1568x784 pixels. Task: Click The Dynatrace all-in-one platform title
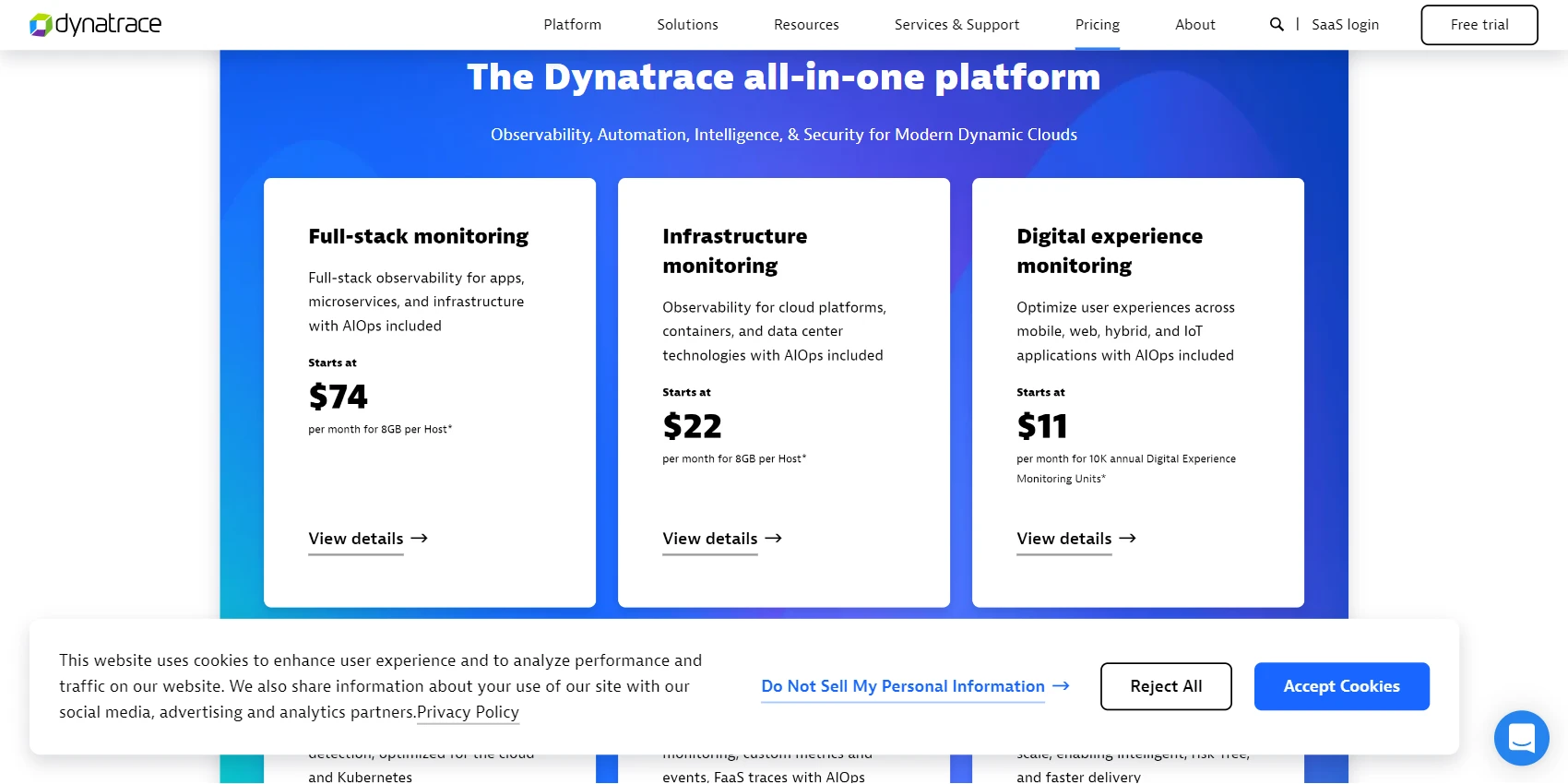click(x=784, y=77)
